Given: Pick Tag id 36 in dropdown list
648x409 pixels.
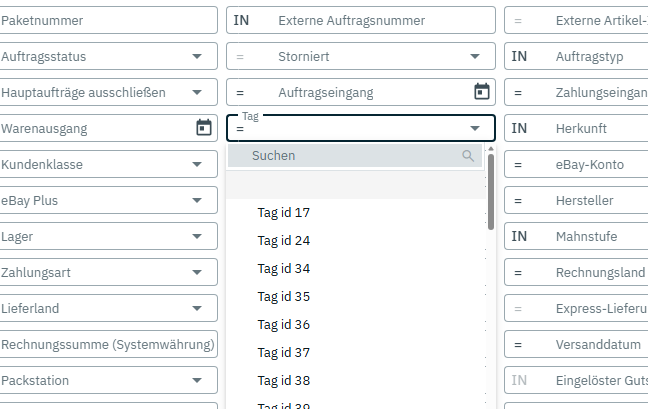Looking at the screenshot, I should [x=284, y=324].
